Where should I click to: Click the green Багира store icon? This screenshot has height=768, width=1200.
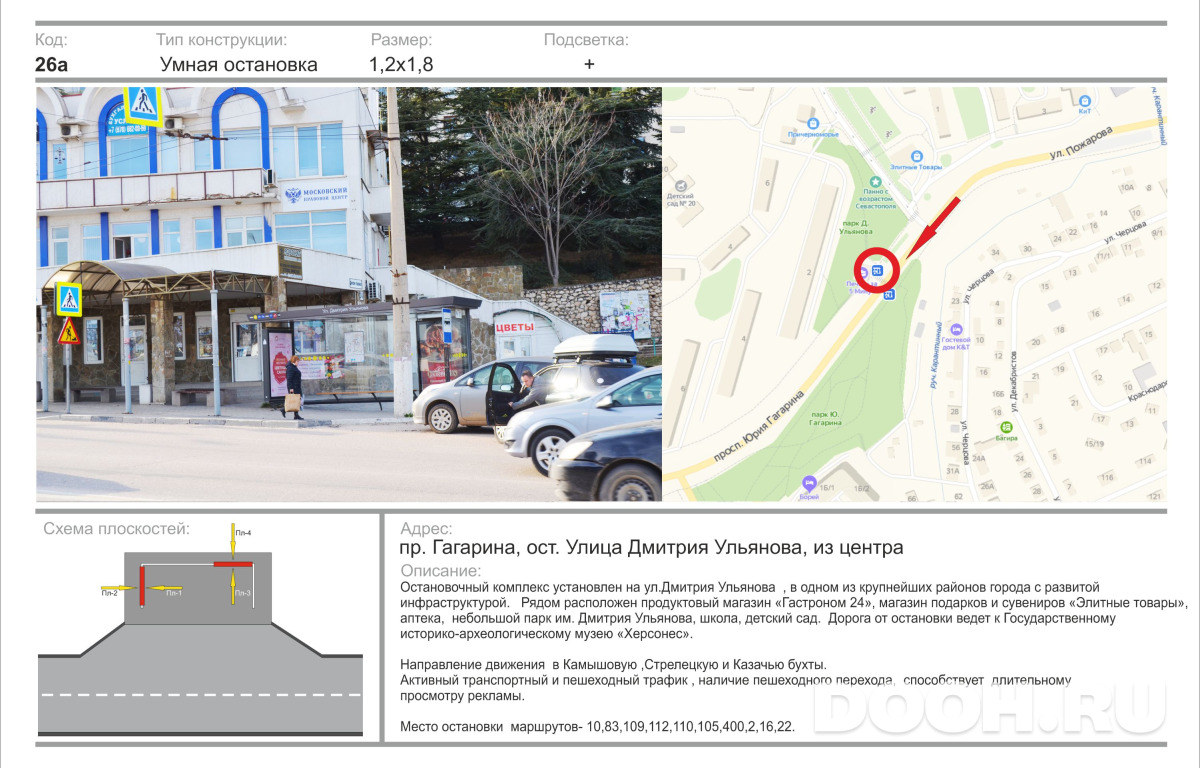click(x=1006, y=427)
